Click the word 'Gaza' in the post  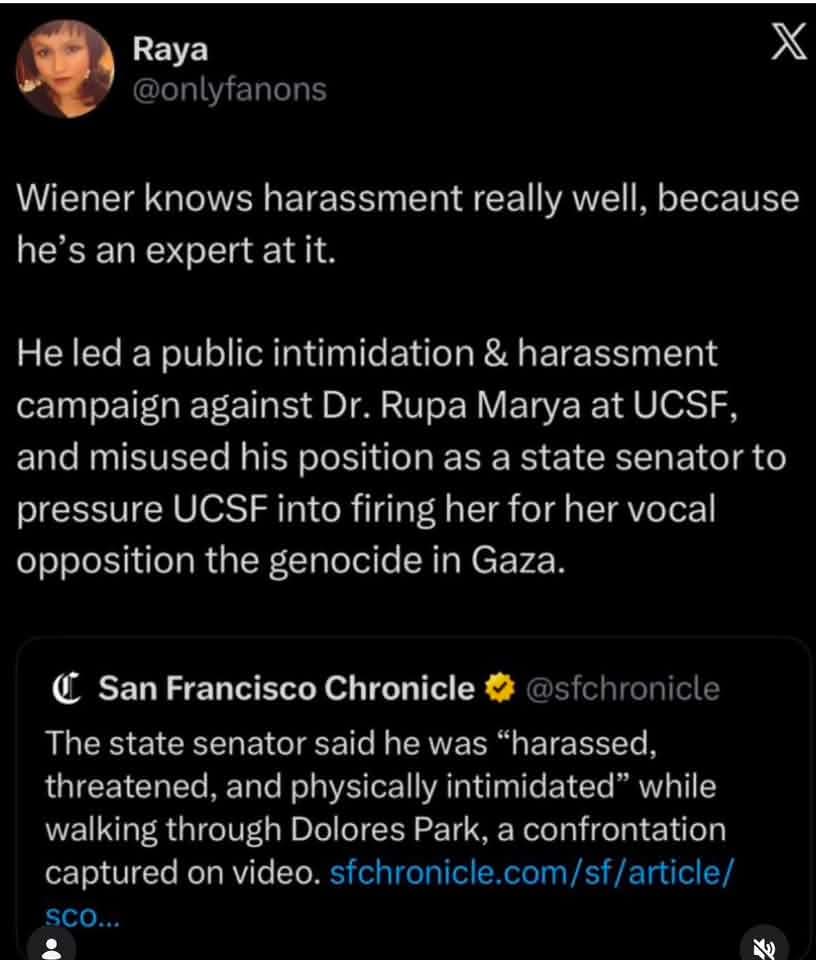515,560
